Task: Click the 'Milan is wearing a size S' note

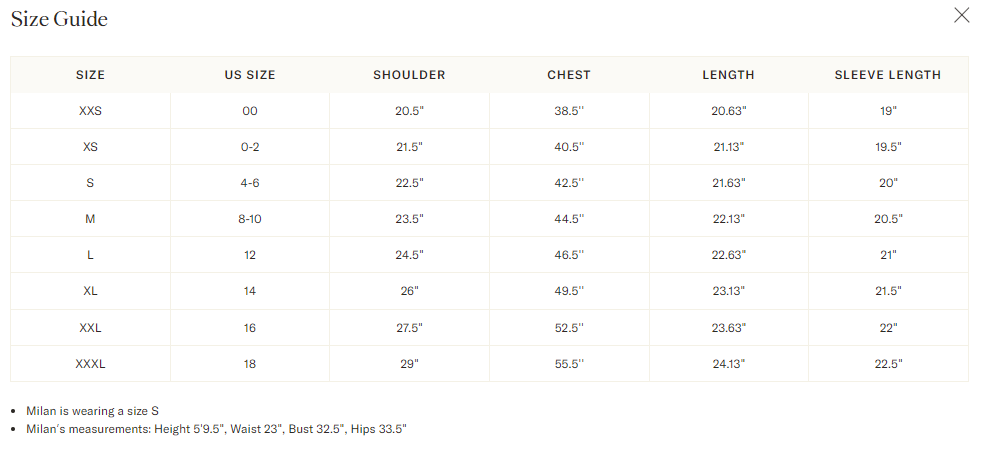Action: tap(93, 411)
